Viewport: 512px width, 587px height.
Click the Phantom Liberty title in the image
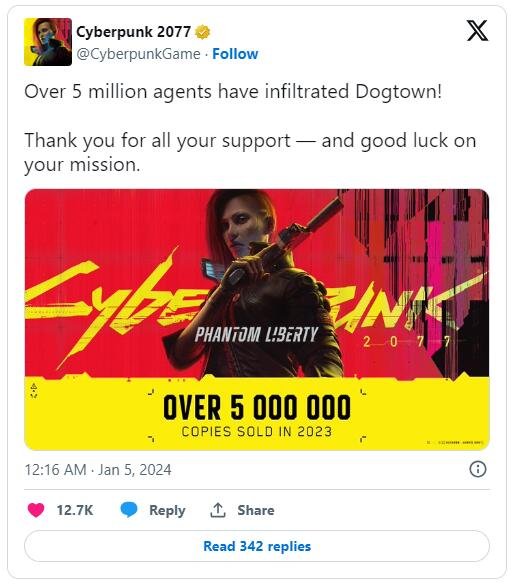(256, 334)
